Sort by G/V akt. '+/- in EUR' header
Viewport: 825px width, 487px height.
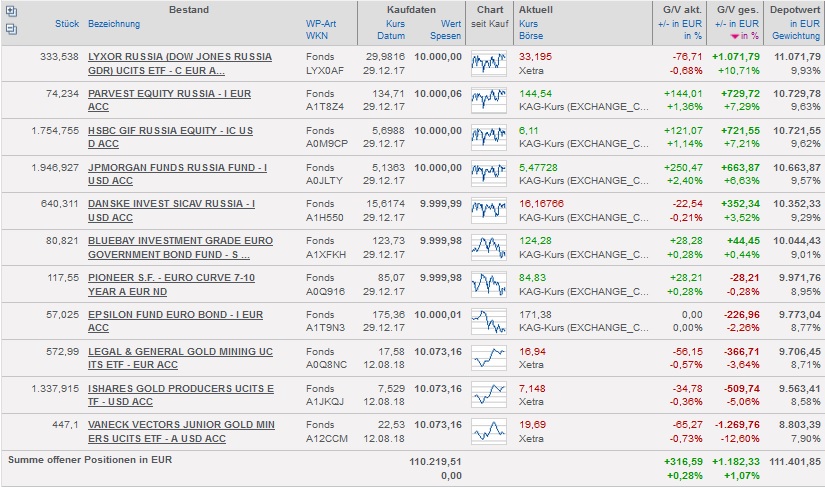pos(680,24)
